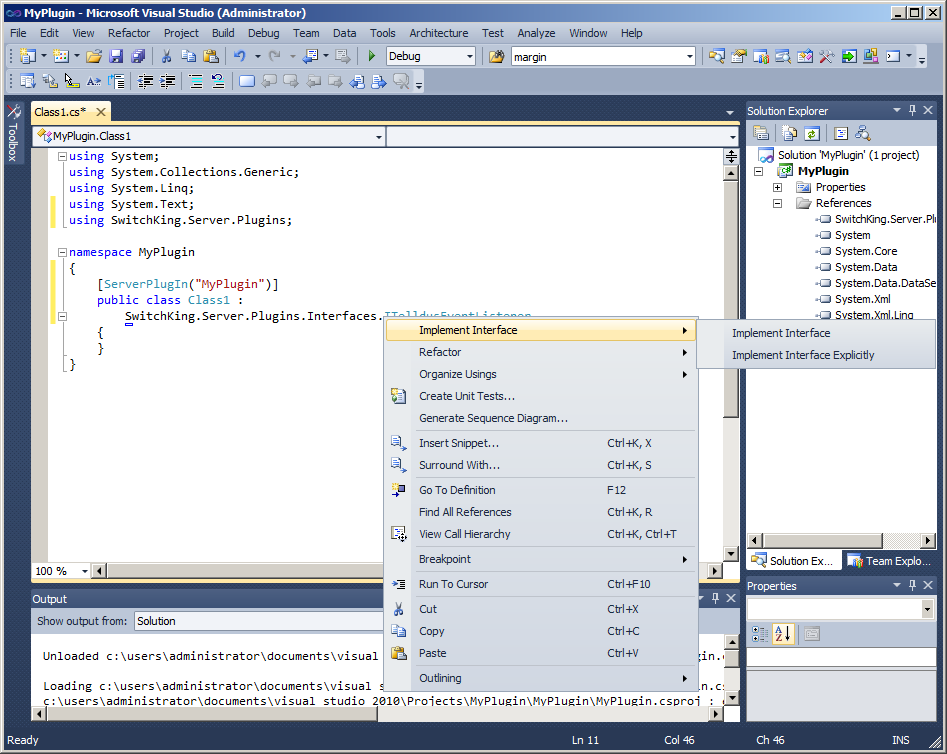Collapse the namespace MyPlugin code block
947x754 pixels.
coord(62,253)
